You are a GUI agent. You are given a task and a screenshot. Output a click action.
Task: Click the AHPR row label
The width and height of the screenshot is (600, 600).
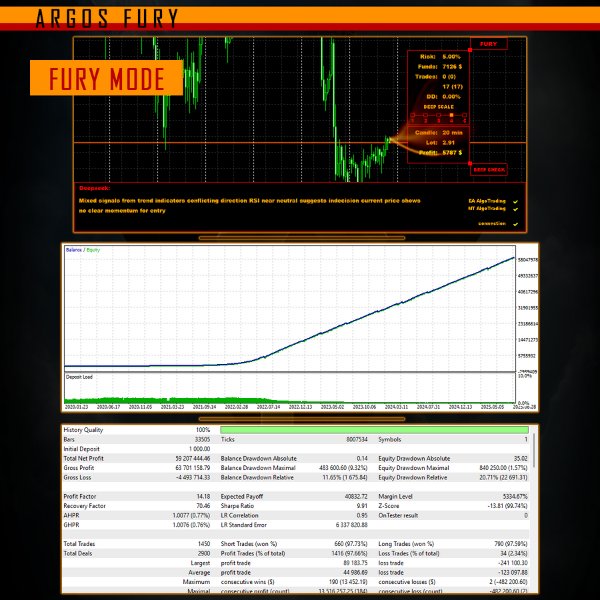coord(71,515)
